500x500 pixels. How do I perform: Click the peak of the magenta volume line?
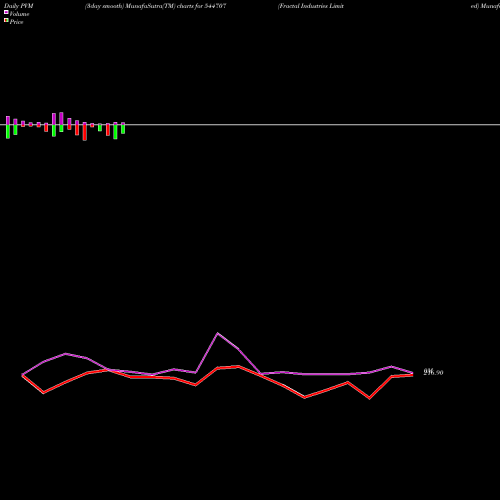[x=218, y=333]
